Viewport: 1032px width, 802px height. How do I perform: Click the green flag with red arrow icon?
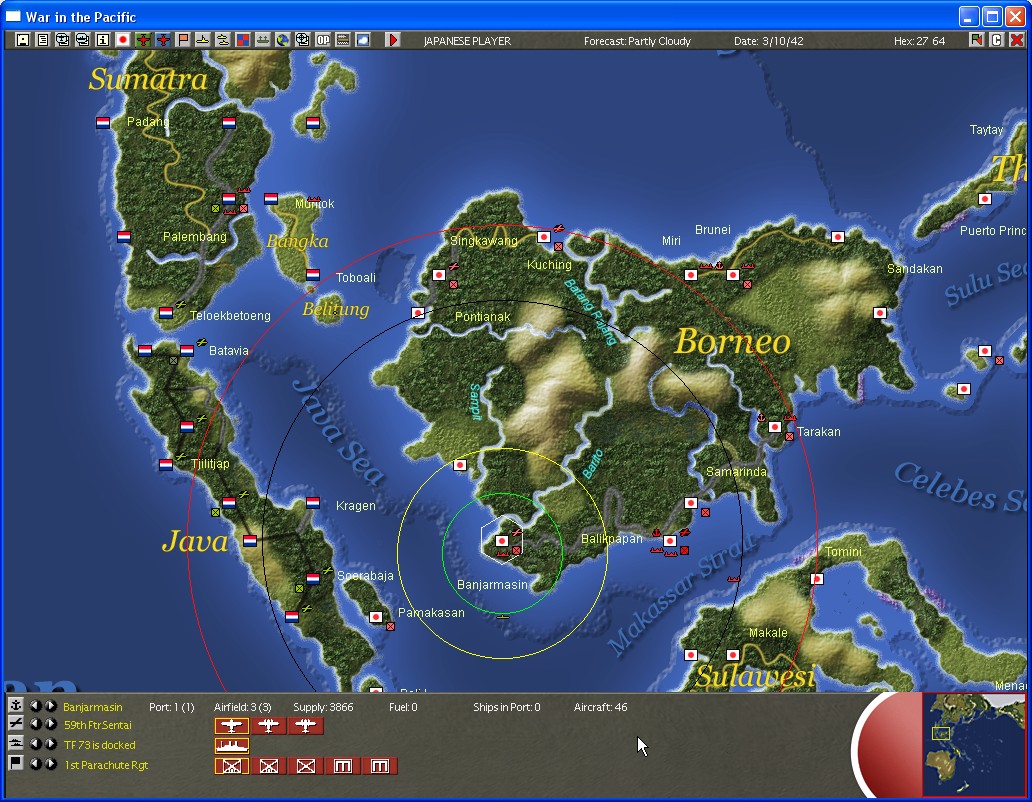coord(976,40)
